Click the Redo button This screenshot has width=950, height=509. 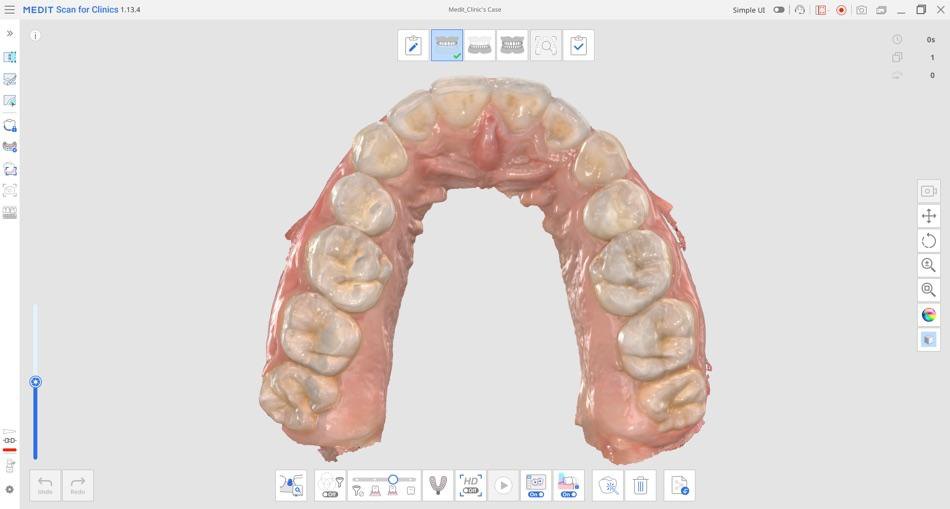coord(78,485)
